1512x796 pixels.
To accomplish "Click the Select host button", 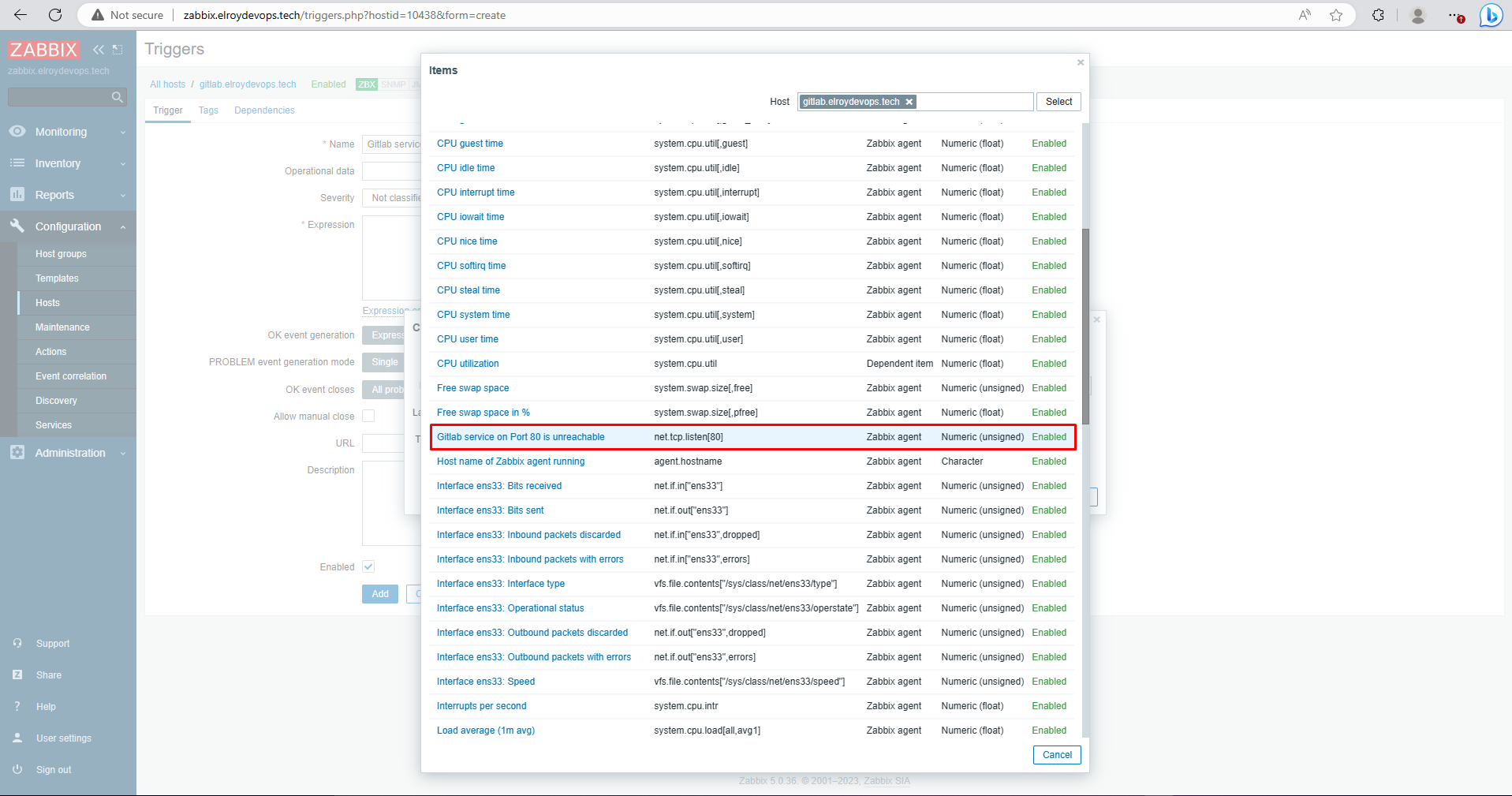I will pos(1058,102).
